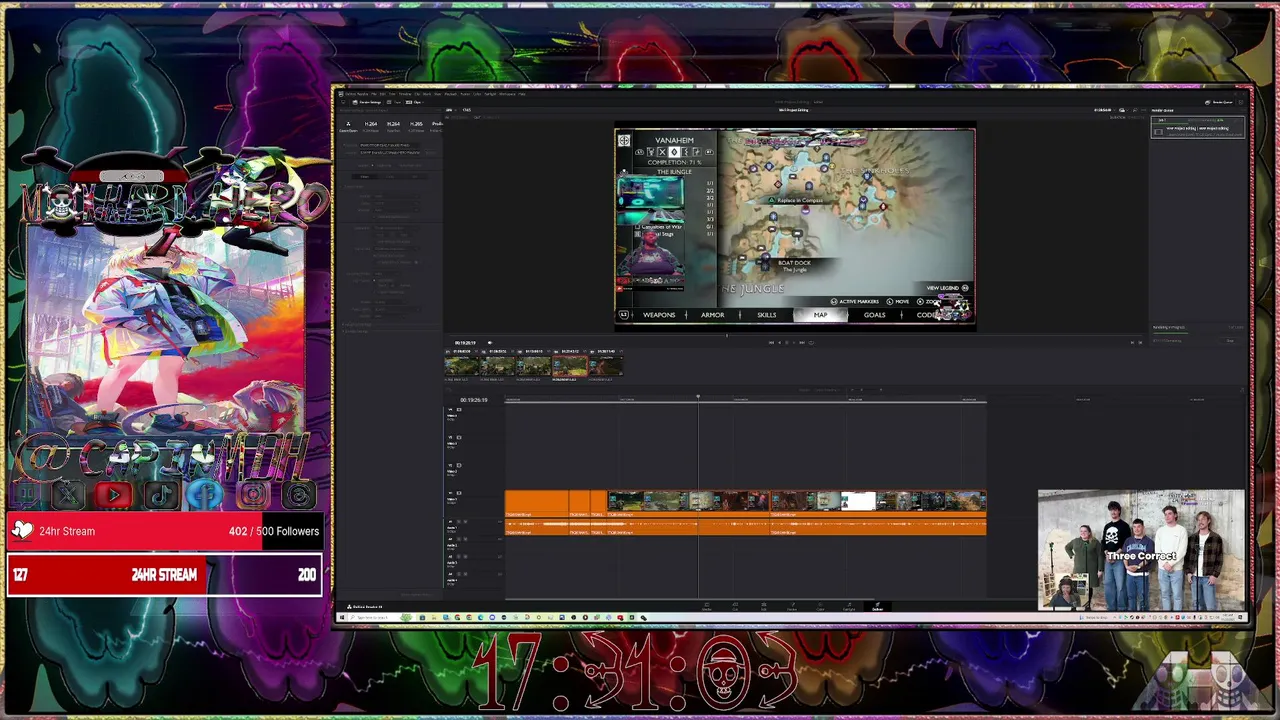The height and width of the screenshot is (720, 1280).
Task: Open the Media page tab
Action: click(707, 606)
